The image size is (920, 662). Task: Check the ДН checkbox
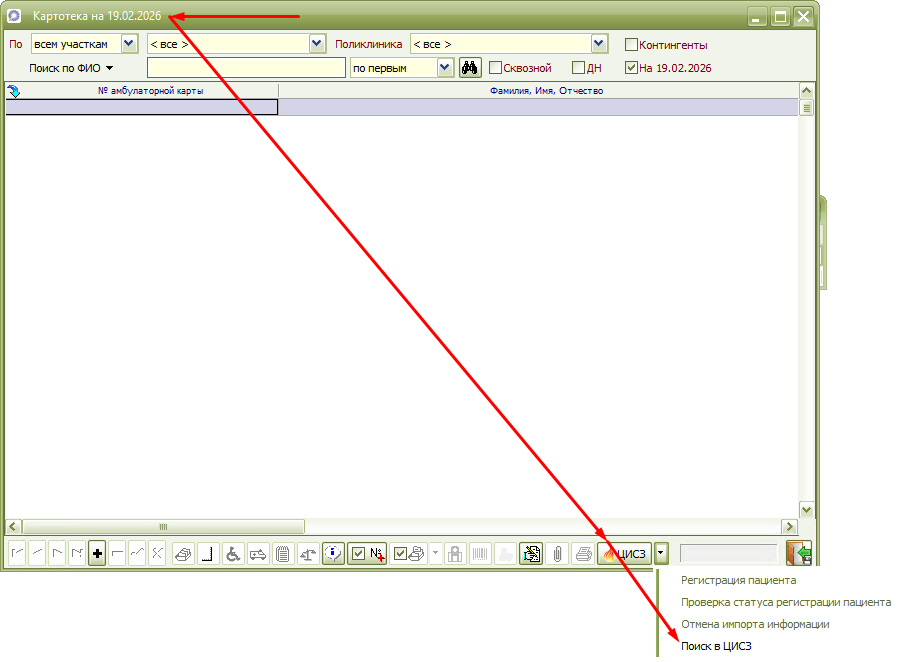tap(578, 68)
